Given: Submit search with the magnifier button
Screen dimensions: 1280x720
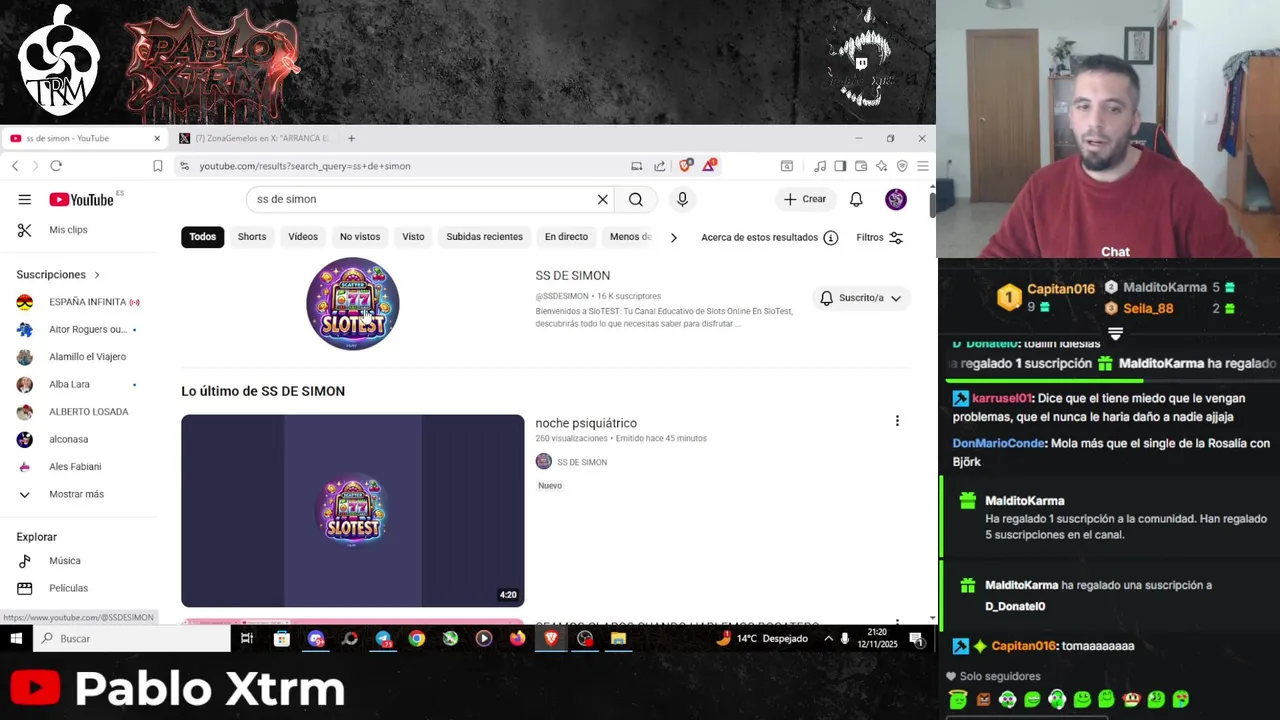Looking at the screenshot, I should tap(636, 199).
